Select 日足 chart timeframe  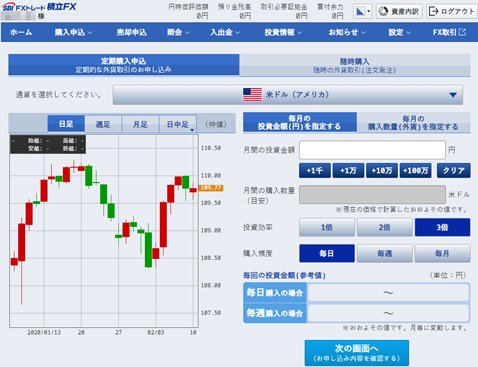[66, 124]
